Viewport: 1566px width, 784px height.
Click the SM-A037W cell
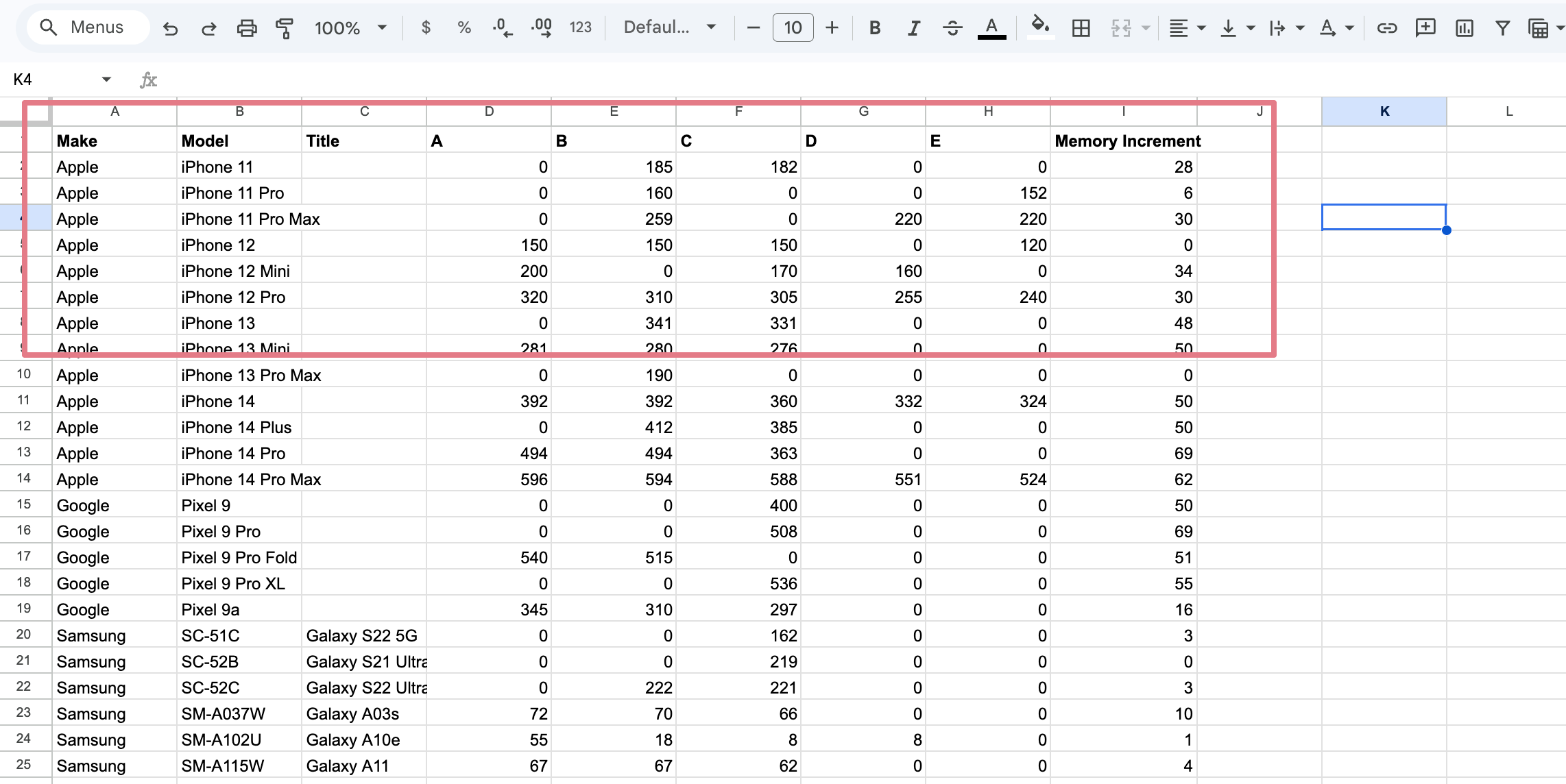(x=239, y=713)
